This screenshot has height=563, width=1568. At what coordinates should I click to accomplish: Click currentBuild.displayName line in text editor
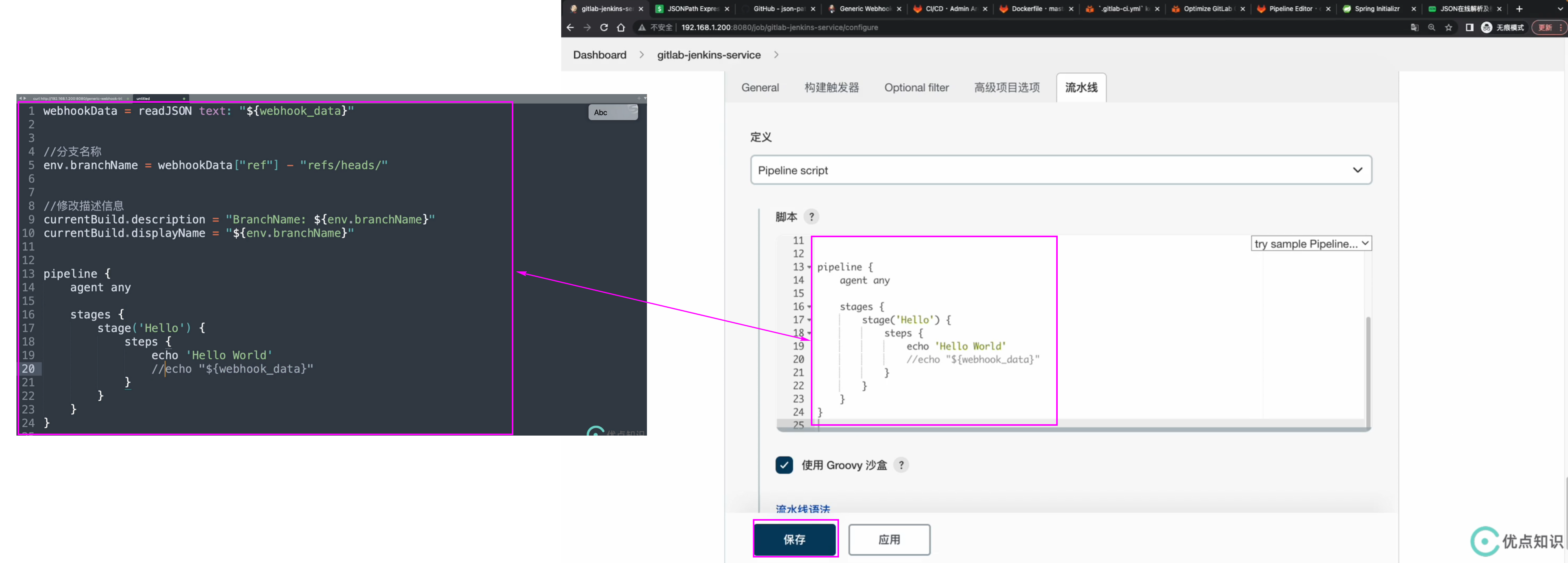(x=198, y=233)
